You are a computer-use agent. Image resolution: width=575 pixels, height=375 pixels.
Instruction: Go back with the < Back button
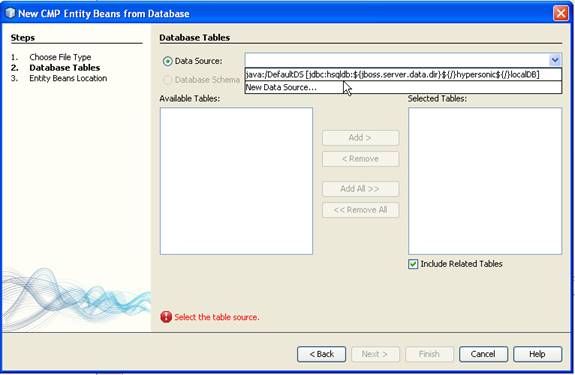(x=322, y=354)
